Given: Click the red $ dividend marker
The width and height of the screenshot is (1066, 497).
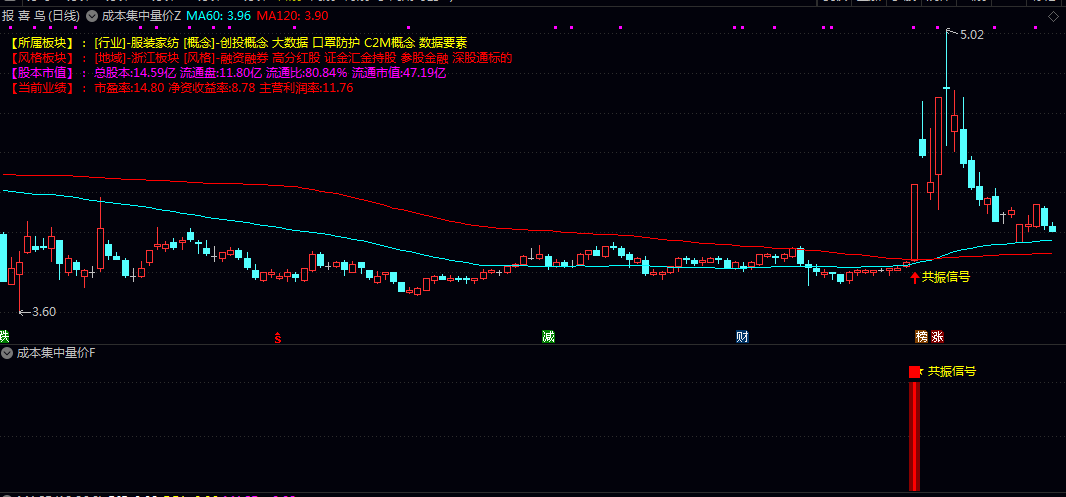Looking at the screenshot, I should click(x=277, y=337).
